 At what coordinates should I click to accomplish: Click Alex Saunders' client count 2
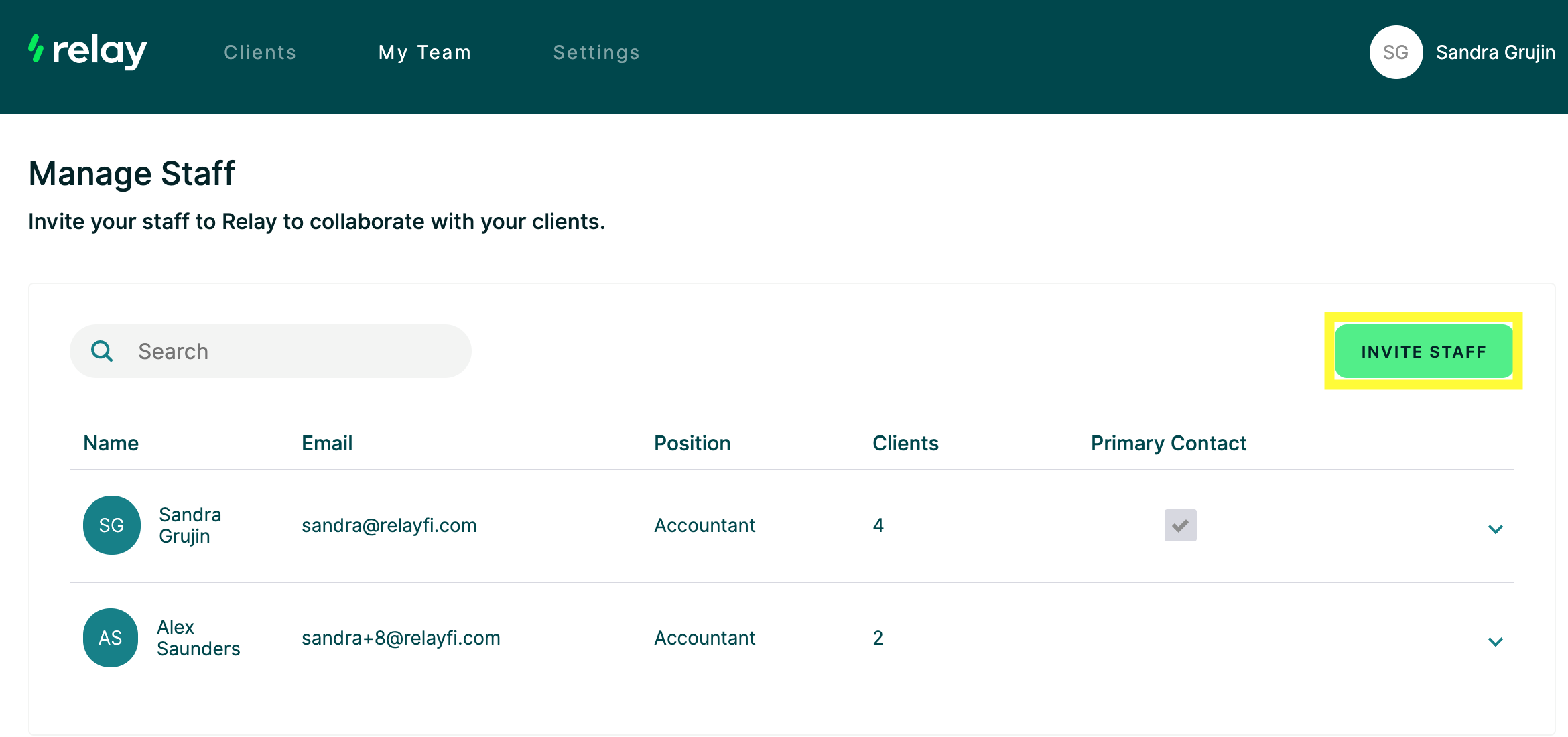[878, 638]
